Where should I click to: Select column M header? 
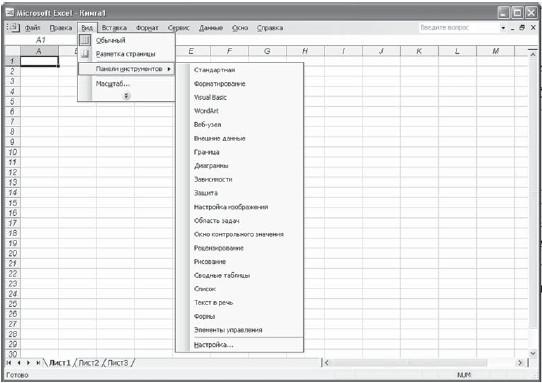(495, 51)
